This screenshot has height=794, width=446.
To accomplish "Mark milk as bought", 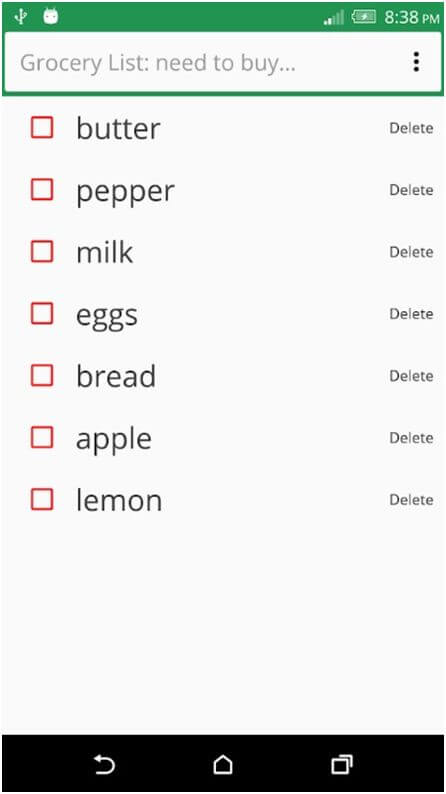I will coord(42,251).
